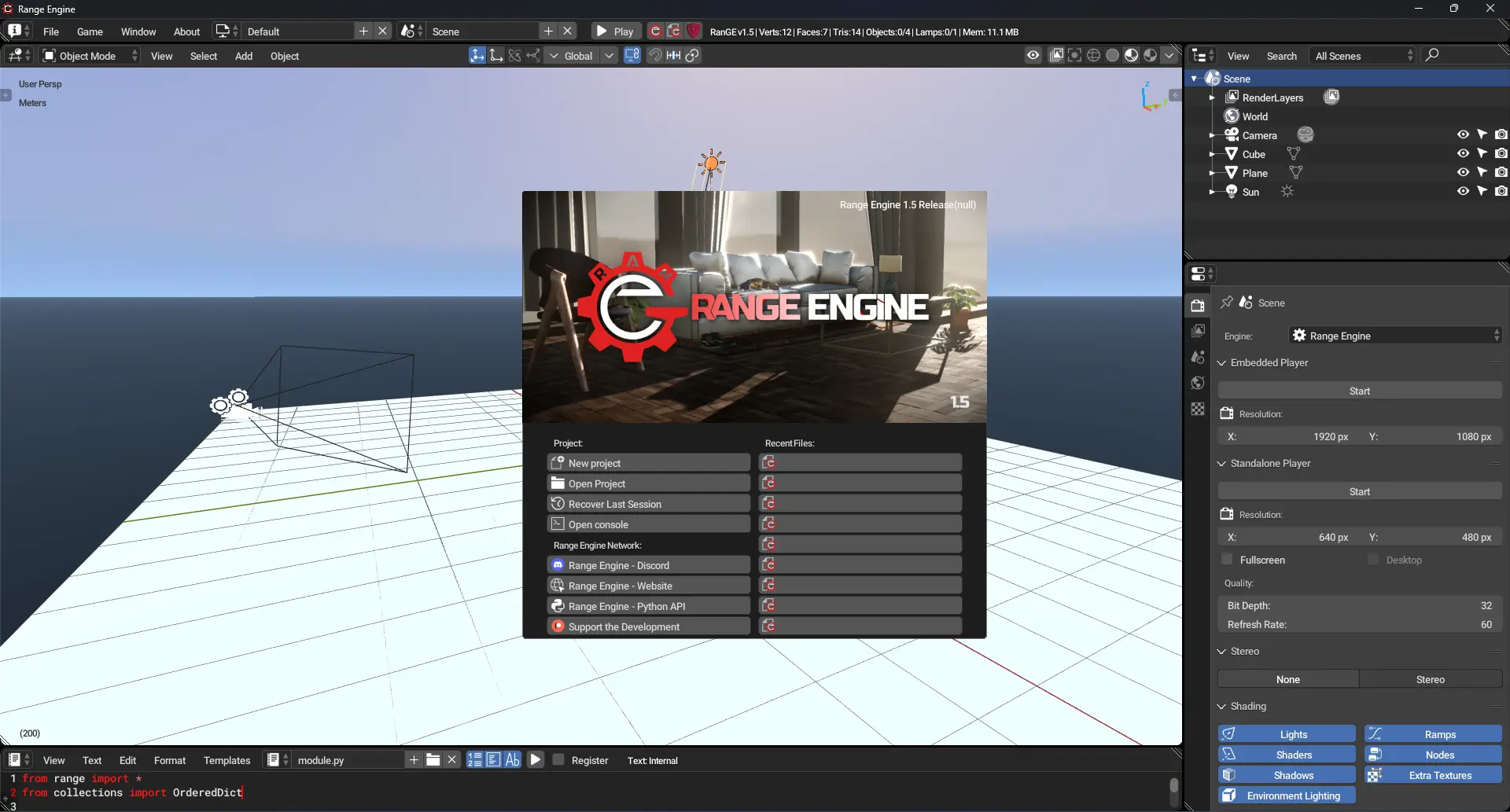Image resolution: width=1510 pixels, height=812 pixels.
Task: Open the About menu
Action: [186, 31]
